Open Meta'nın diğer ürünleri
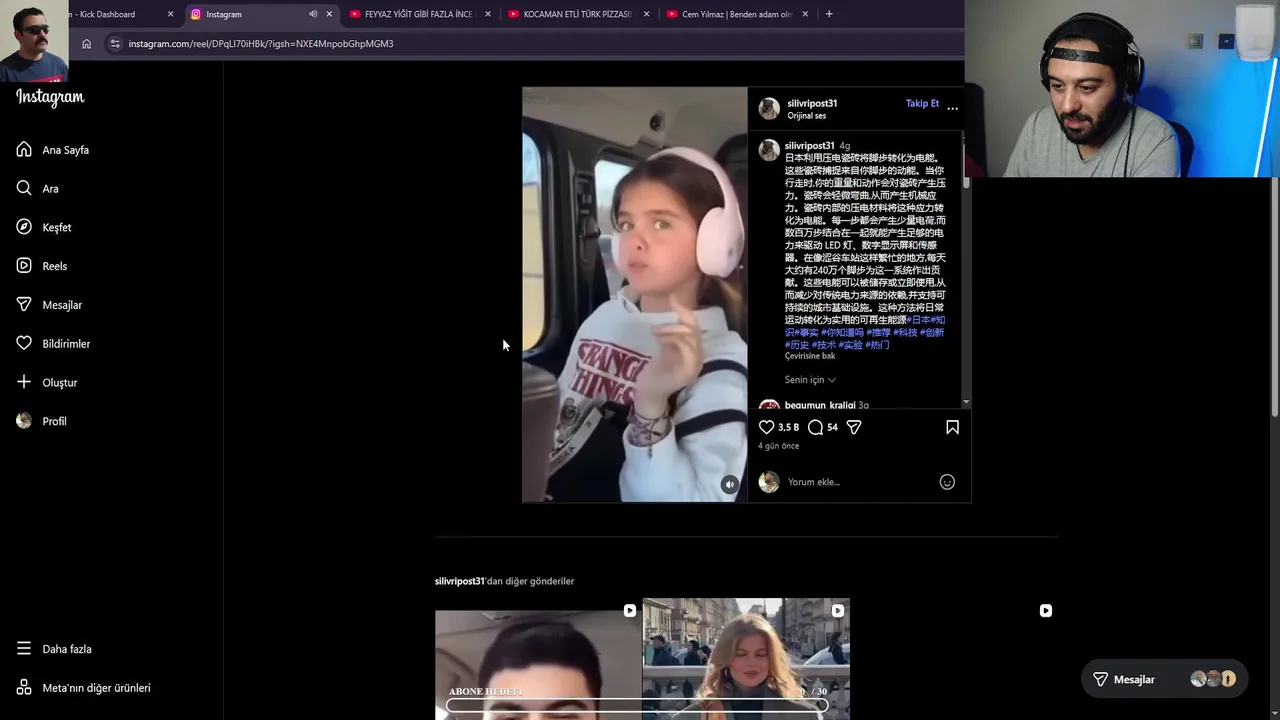The height and width of the screenshot is (720, 1280). 85,688
